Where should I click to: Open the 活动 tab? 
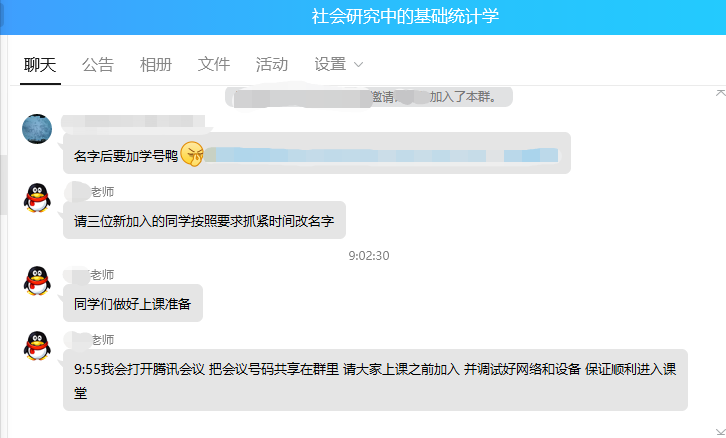272,64
